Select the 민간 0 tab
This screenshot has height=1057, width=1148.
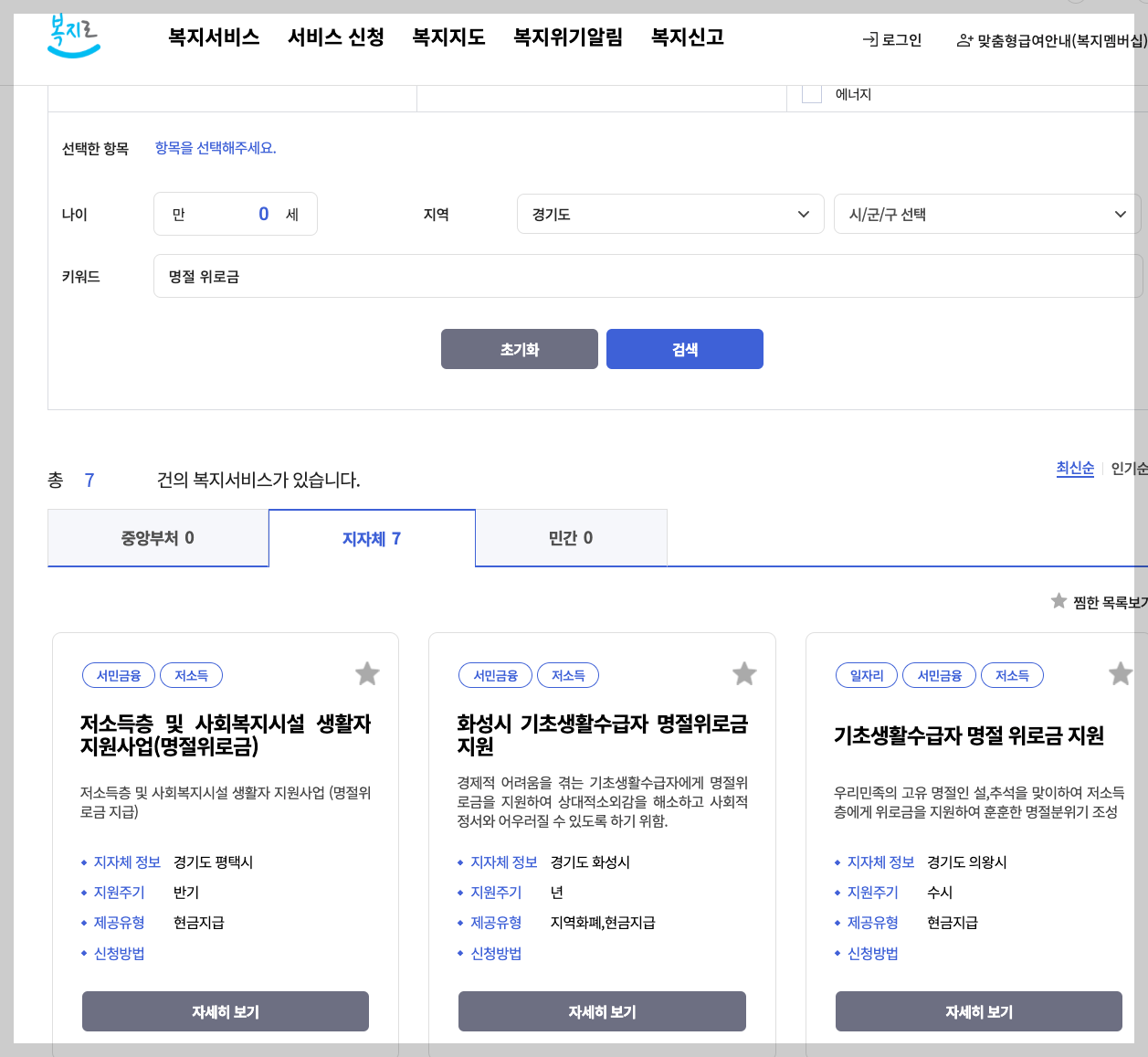571,537
